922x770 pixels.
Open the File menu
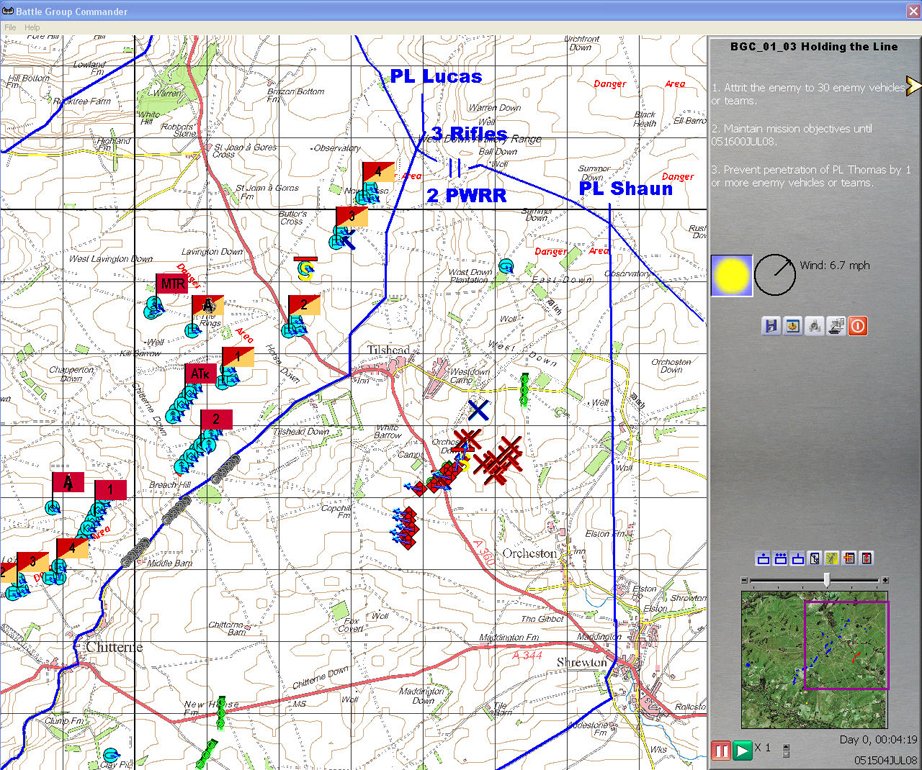coord(10,27)
